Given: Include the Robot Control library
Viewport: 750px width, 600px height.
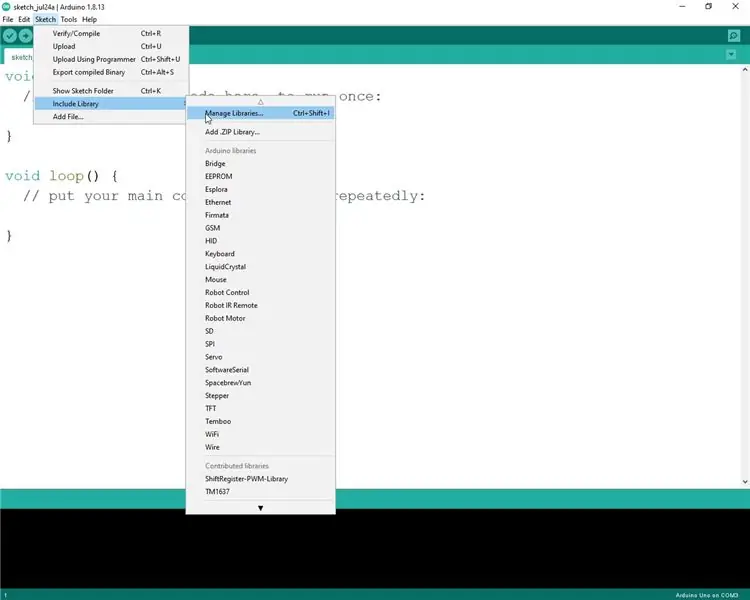Looking at the screenshot, I should point(260,293).
